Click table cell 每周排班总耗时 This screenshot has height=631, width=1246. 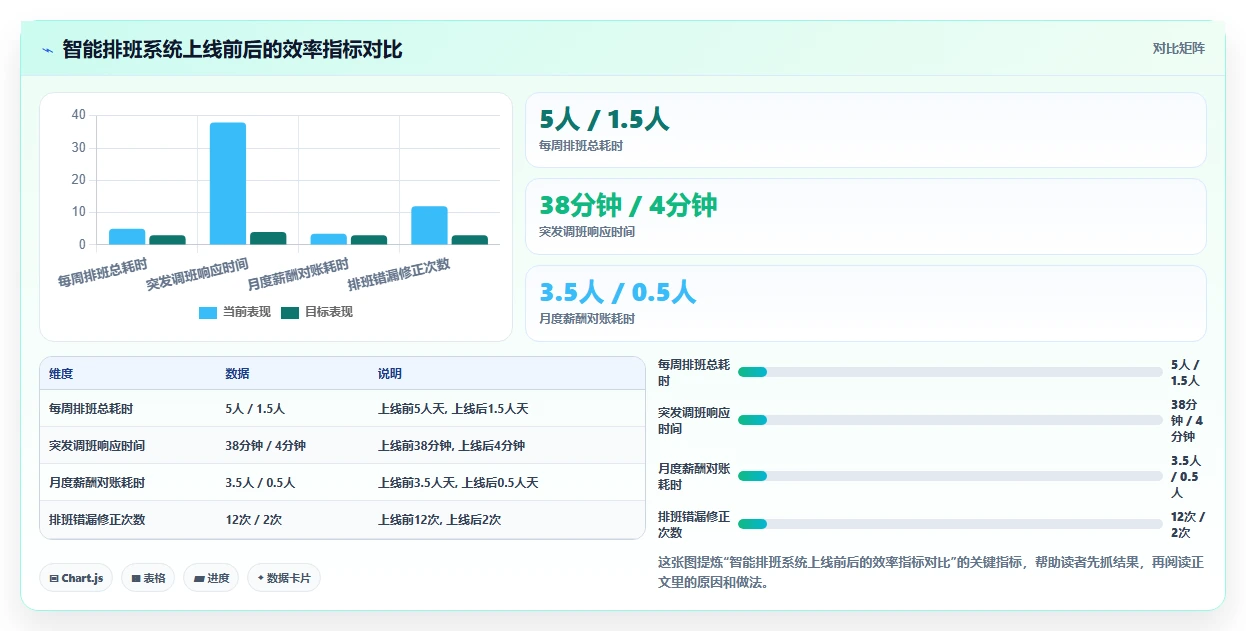pyautogui.click(x=91, y=409)
